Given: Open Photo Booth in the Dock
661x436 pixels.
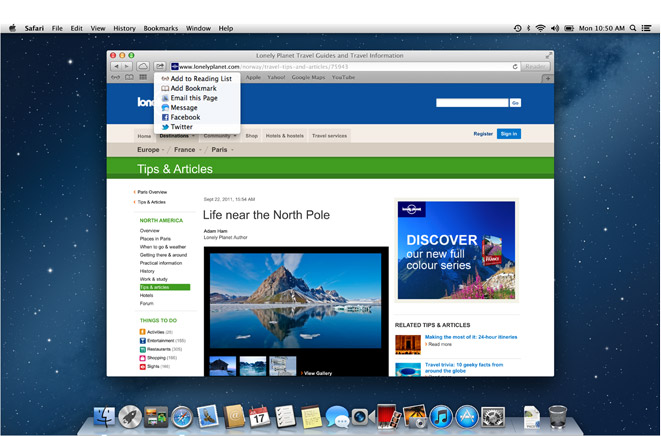Looking at the screenshot, I should [x=389, y=417].
